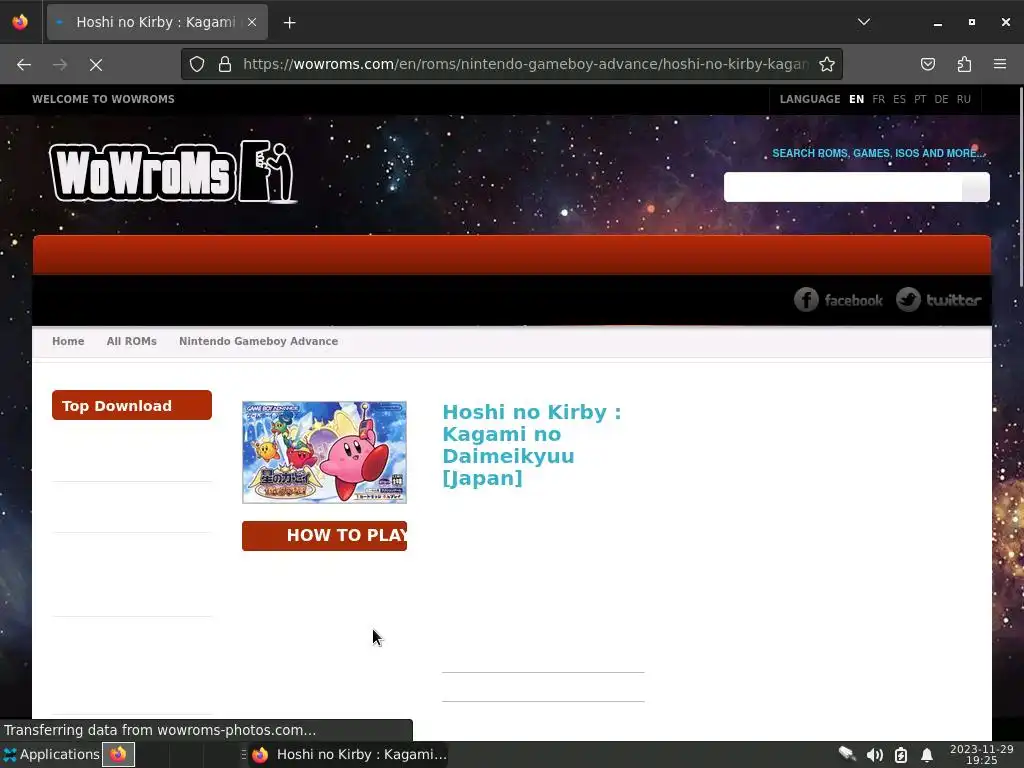Open the notifications bell icon
This screenshot has height=768, width=1024.
pyautogui.click(x=927, y=755)
